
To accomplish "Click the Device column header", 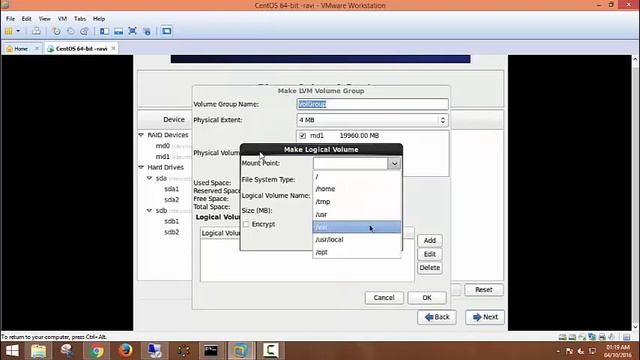I will 174,120.
